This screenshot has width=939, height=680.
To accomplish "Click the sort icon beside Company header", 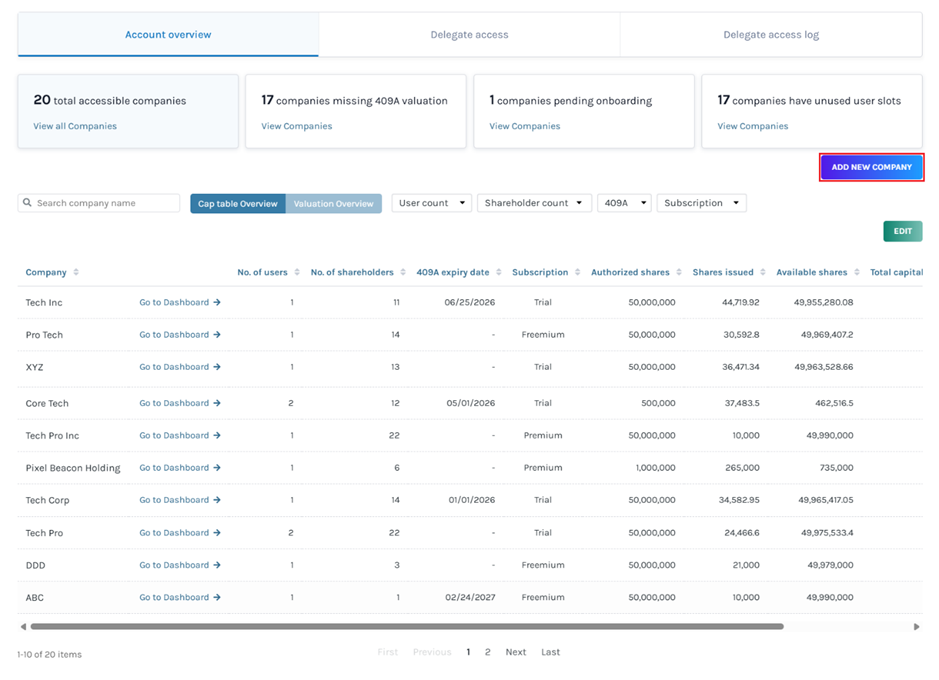I will pos(76,273).
